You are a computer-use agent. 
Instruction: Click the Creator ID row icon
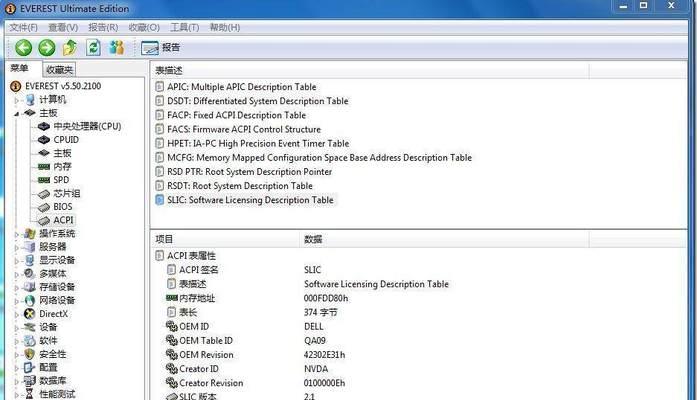[172, 369]
